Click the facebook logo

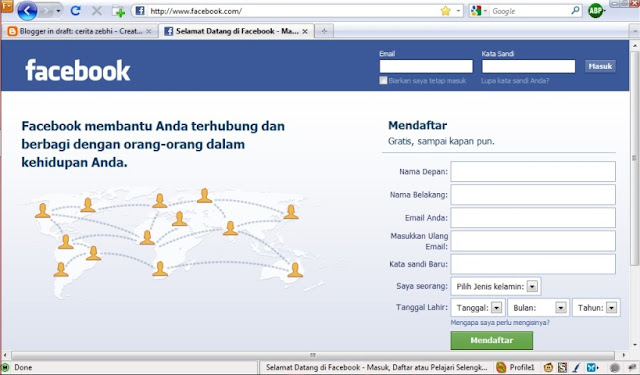78,70
